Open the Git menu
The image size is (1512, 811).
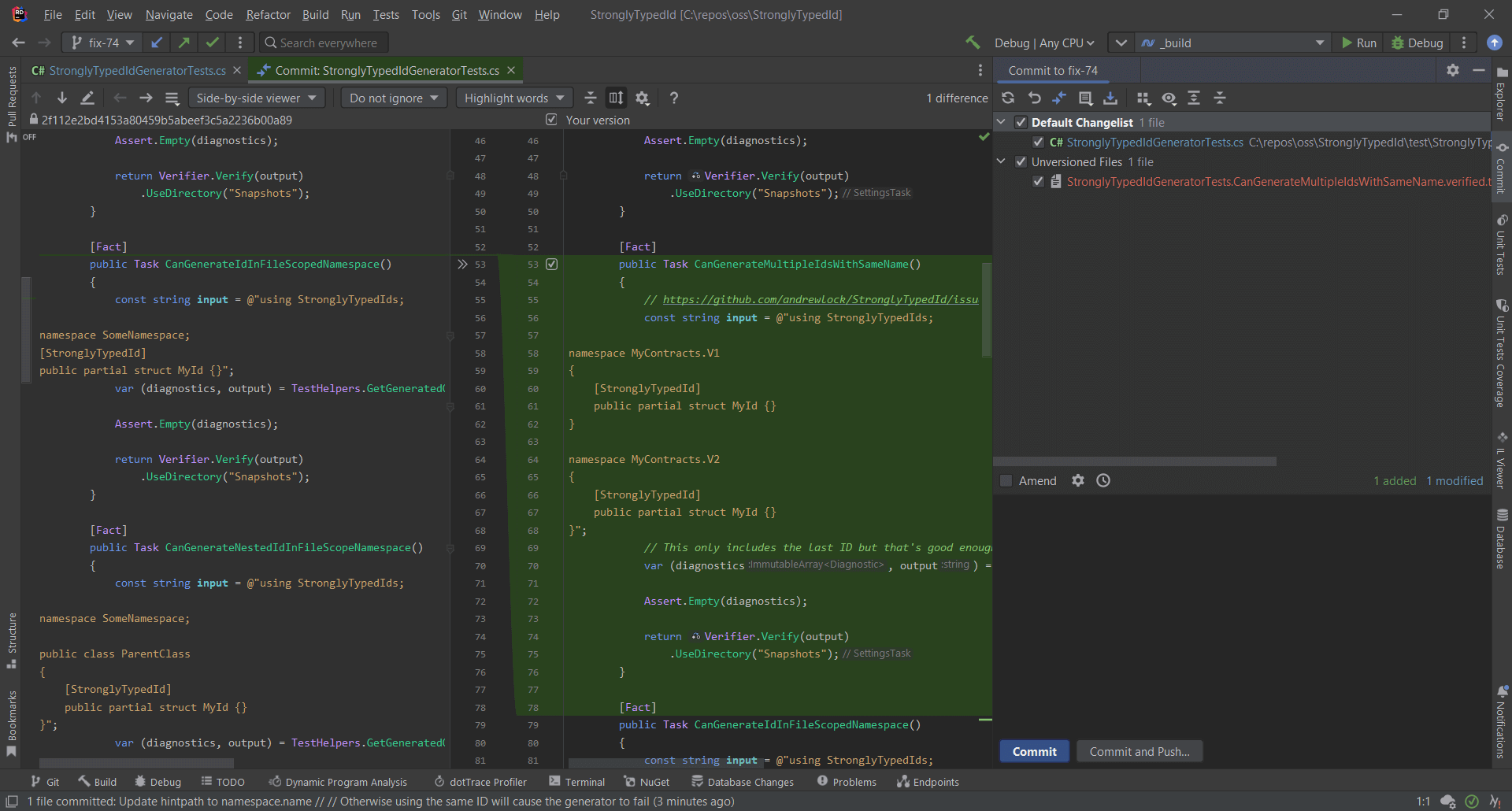coord(459,14)
